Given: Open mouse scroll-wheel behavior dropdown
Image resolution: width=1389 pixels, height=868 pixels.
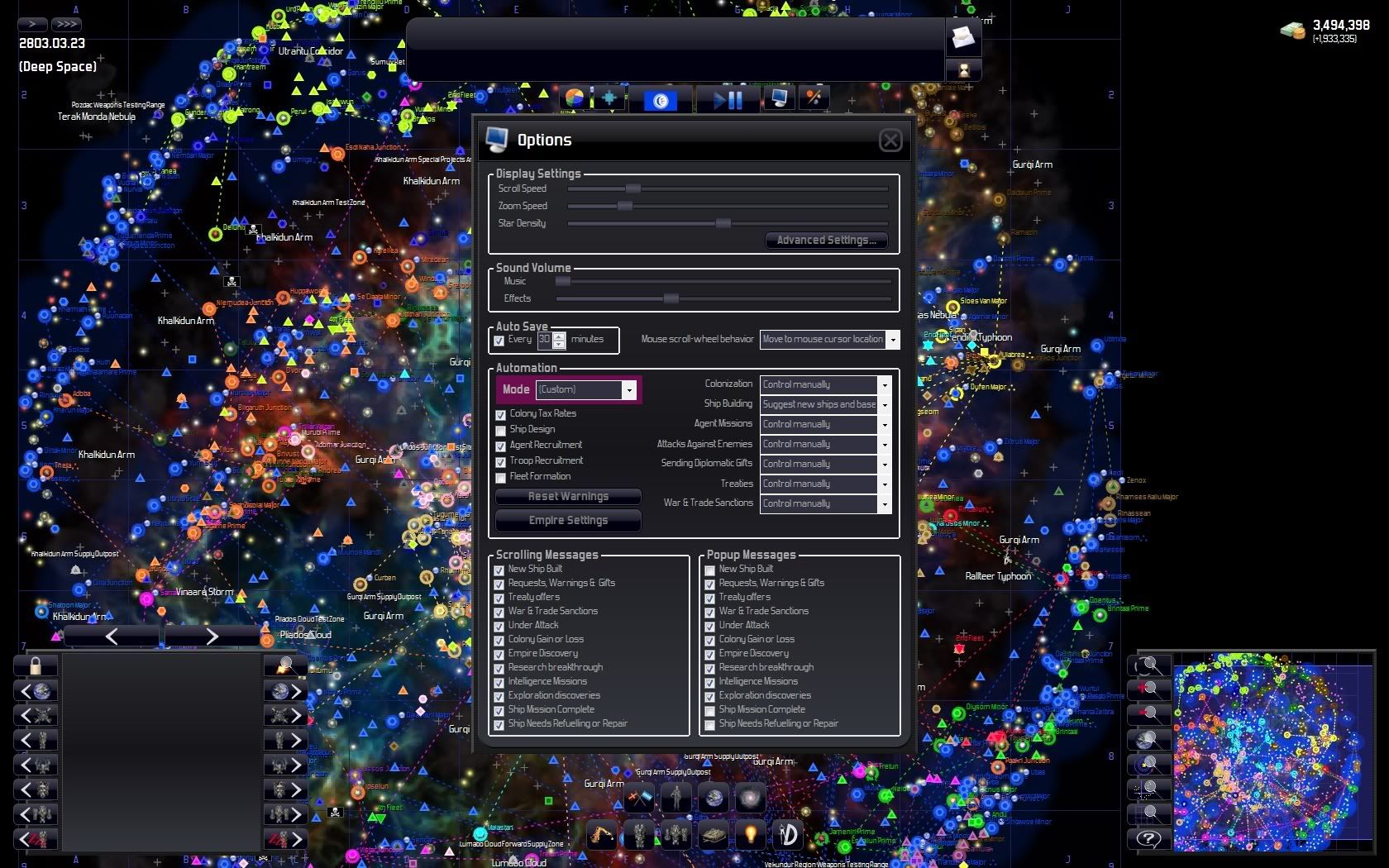Looking at the screenshot, I should [x=892, y=339].
